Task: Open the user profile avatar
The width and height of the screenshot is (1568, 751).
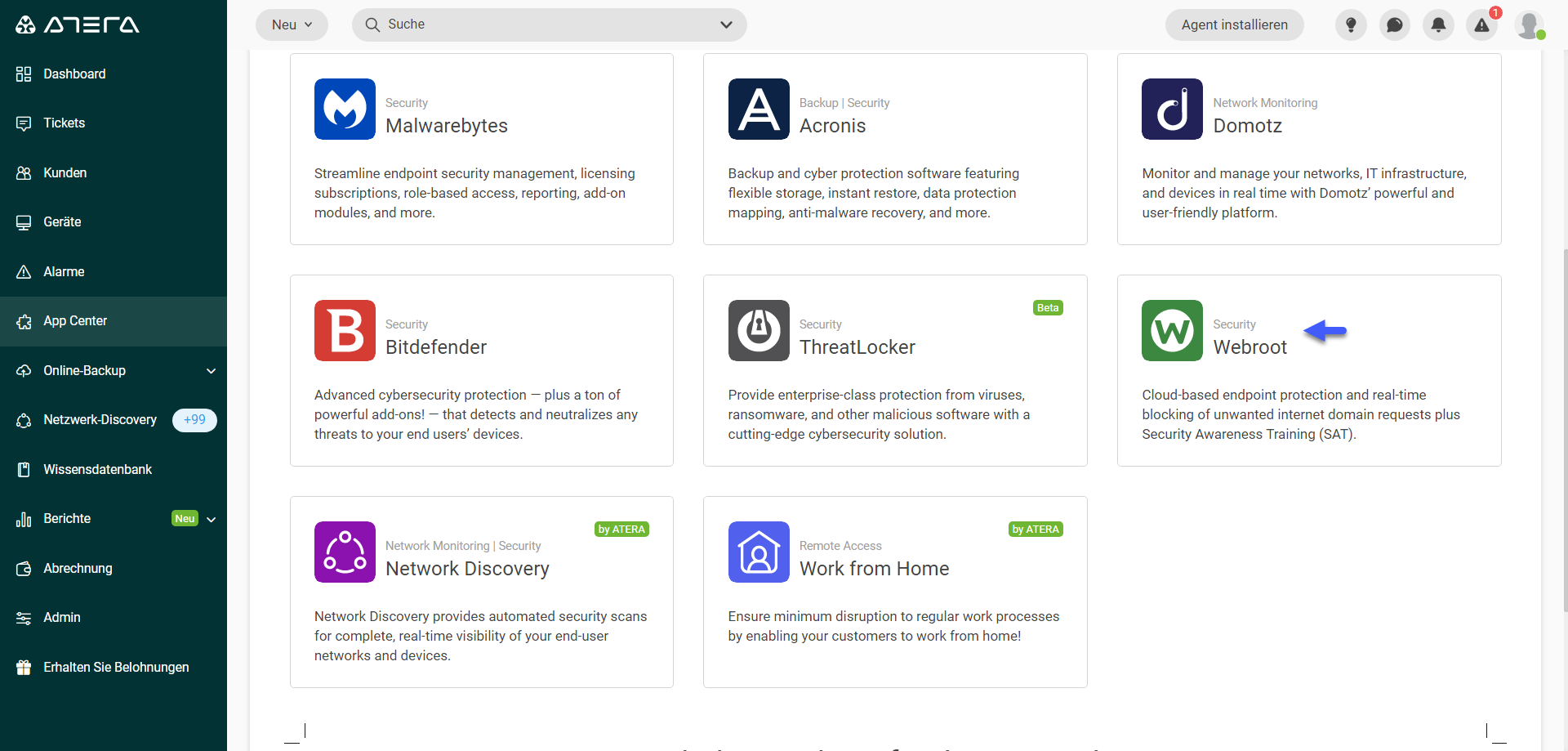Action: tap(1529, 25)
